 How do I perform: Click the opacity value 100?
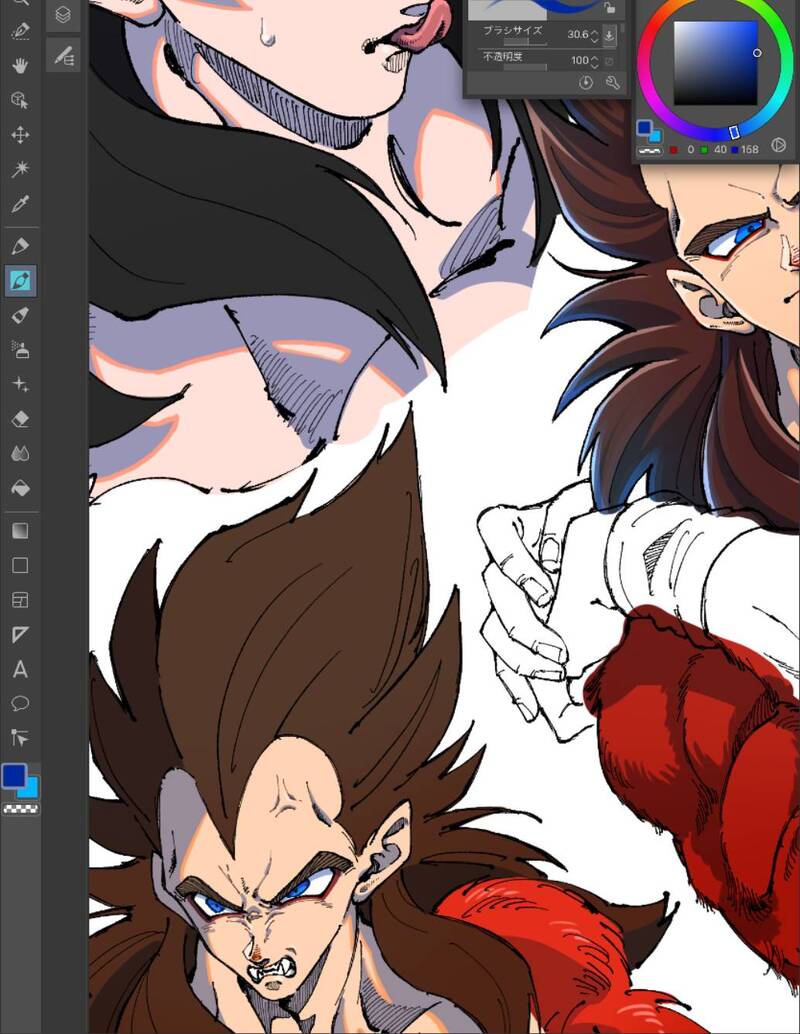[580, 60]
